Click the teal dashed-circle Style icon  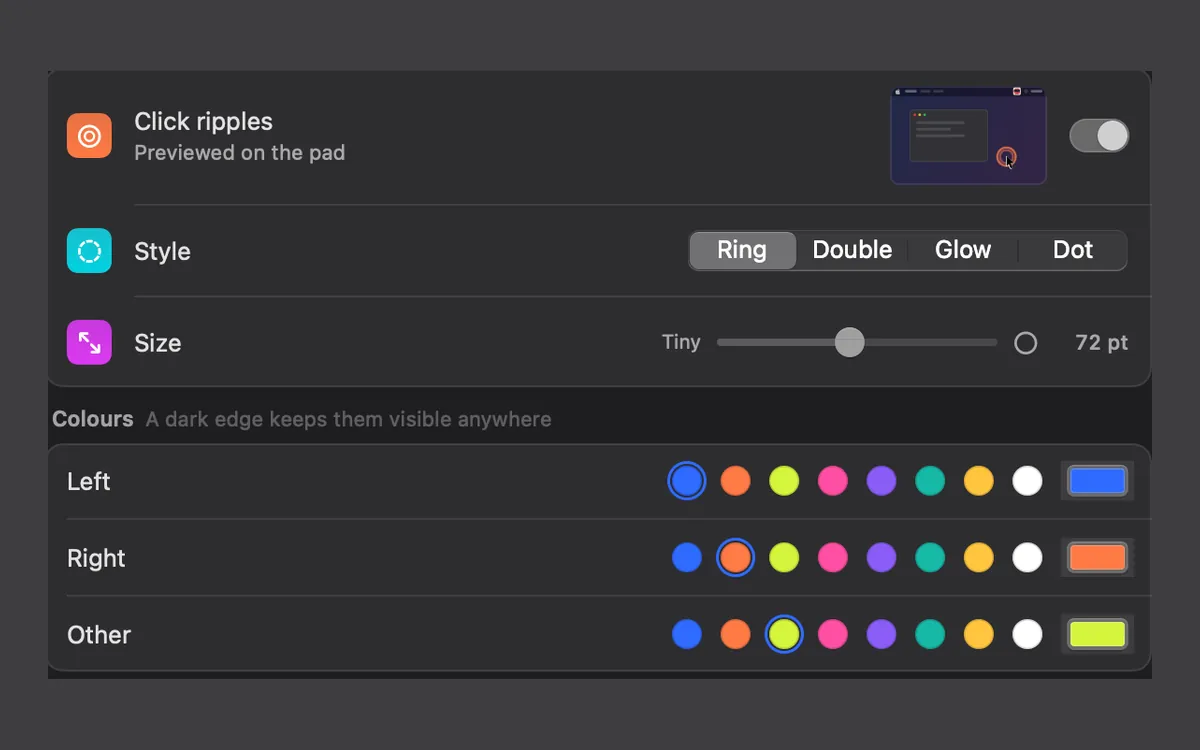[x=89, y=251]
